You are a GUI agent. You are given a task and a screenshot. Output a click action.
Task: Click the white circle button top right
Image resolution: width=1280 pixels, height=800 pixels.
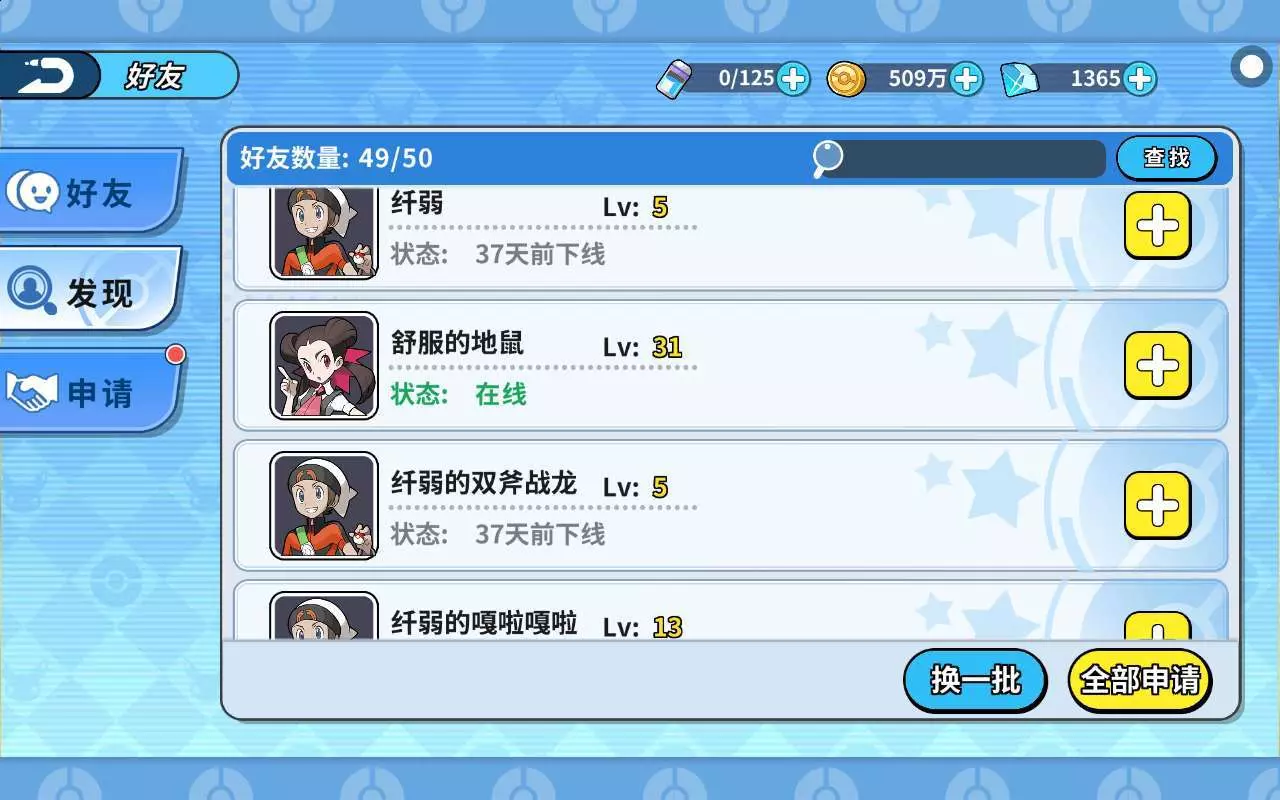(1252, 68)
